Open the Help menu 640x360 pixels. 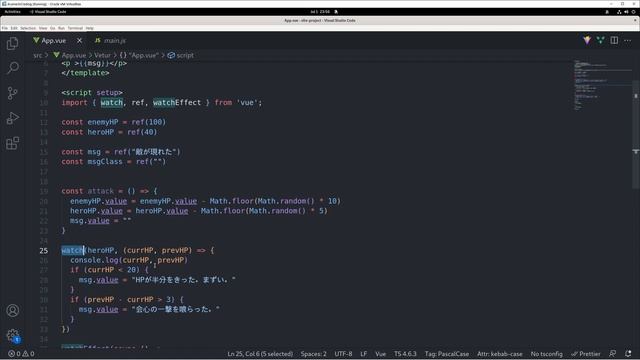tap(89, 28)
